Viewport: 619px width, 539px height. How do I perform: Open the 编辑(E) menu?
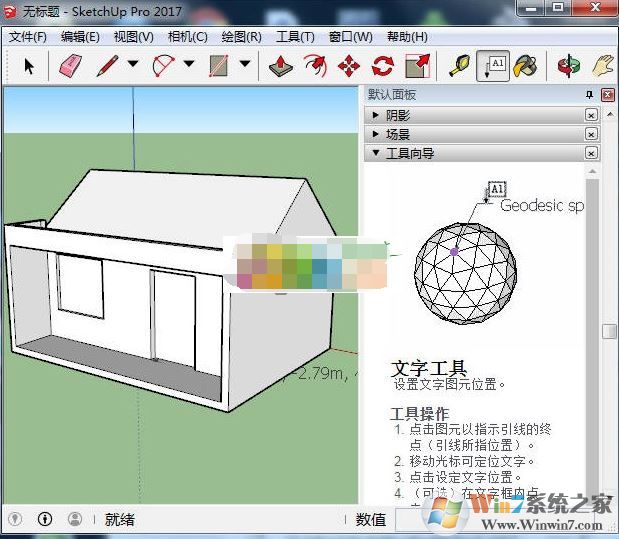(80, 37)
